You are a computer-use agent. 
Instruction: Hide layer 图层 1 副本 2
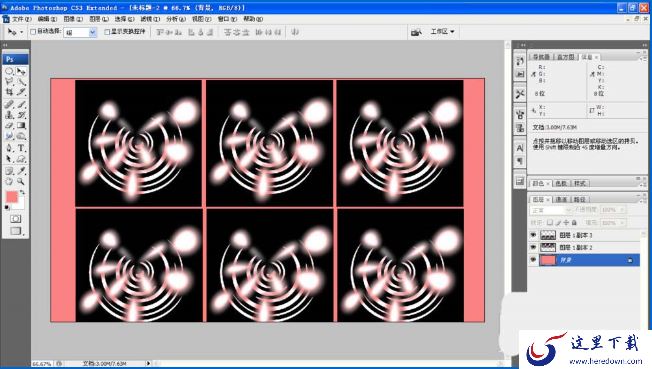(x=533, y=247)
